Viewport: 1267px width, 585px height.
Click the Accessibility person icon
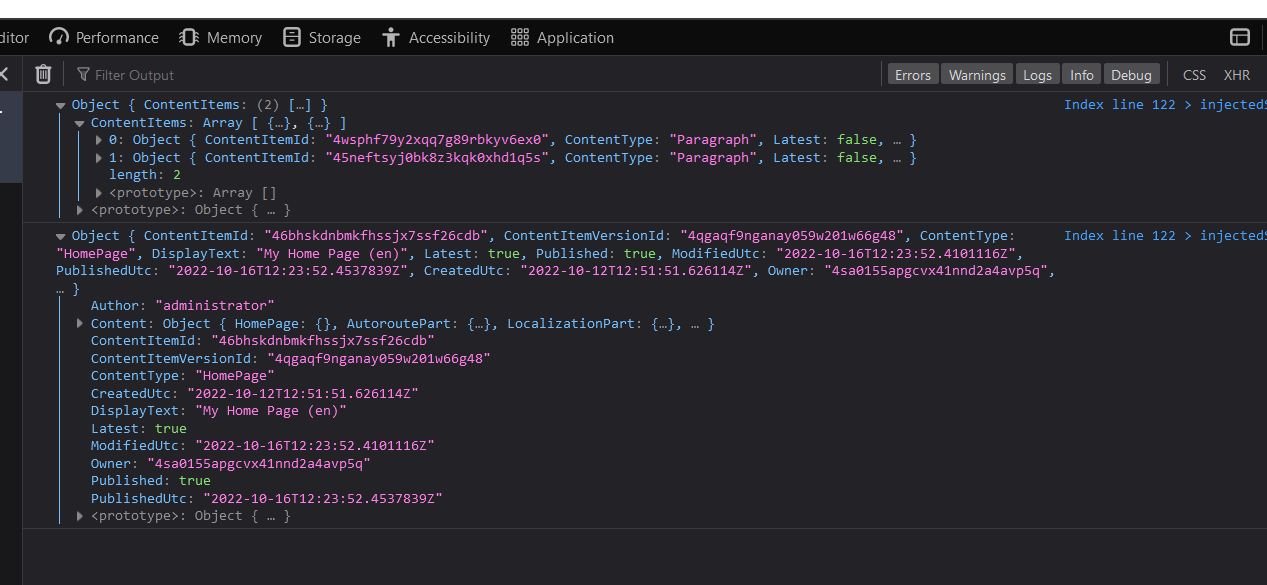click(391, 37)
